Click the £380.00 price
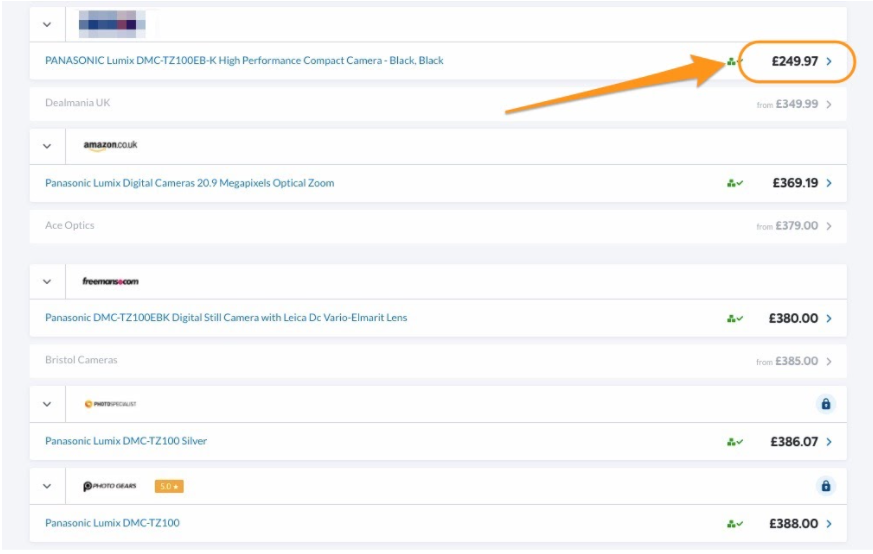The width and height of the screenshot is (873, 554). point(793,318)
